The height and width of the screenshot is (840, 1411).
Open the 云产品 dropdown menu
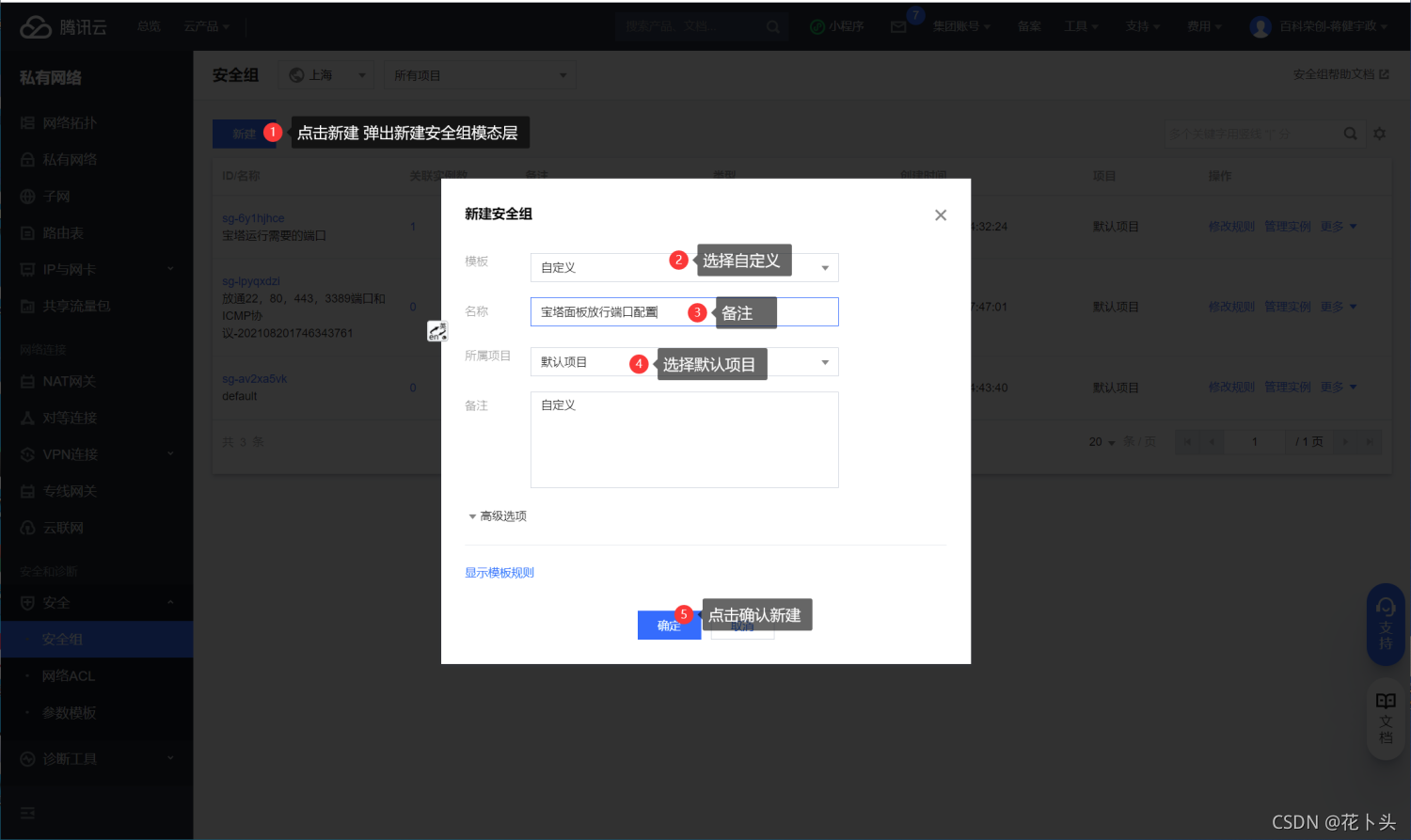click(206, 26)
